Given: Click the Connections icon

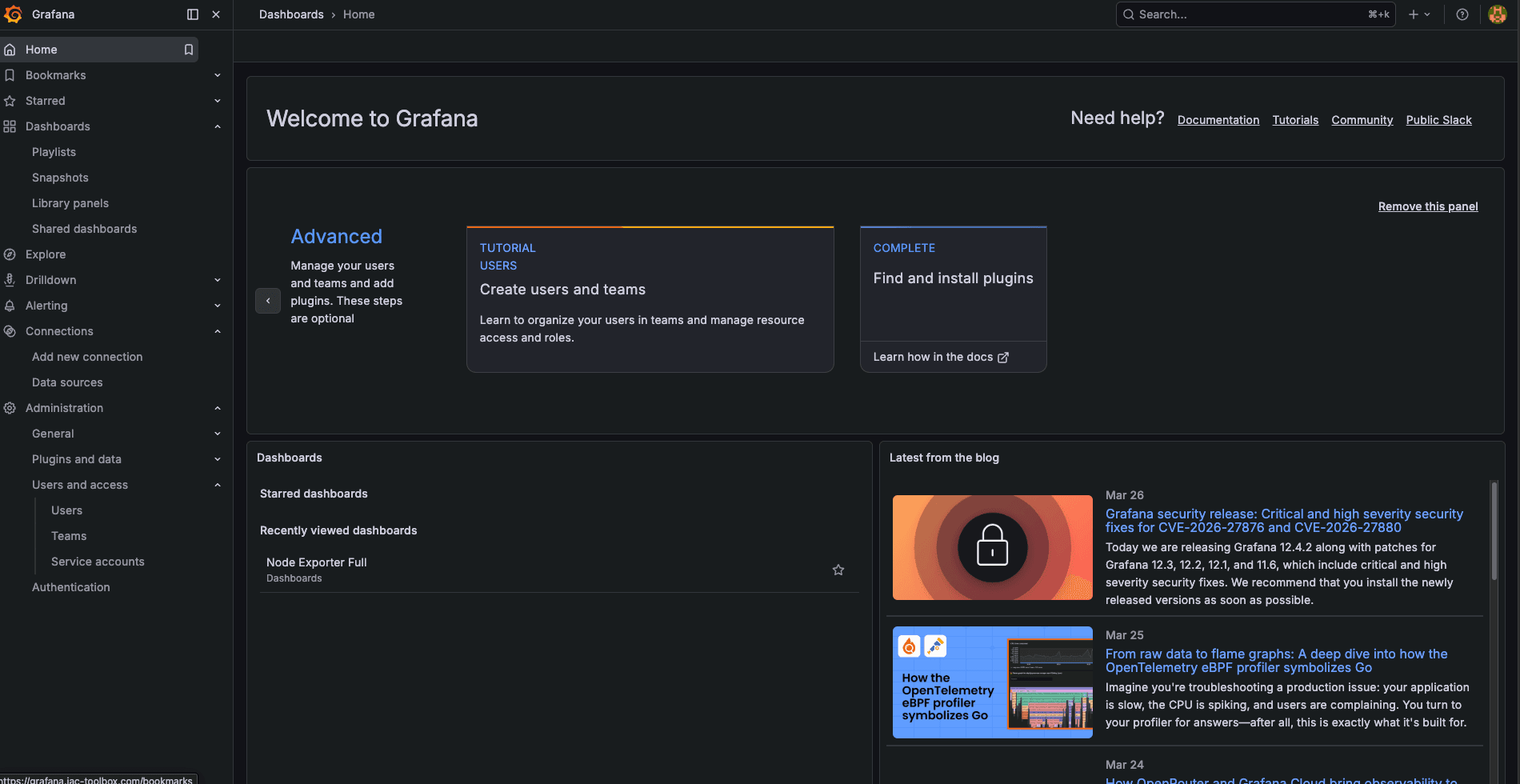Looking at the screenshot, I should [x=10, y=331].
